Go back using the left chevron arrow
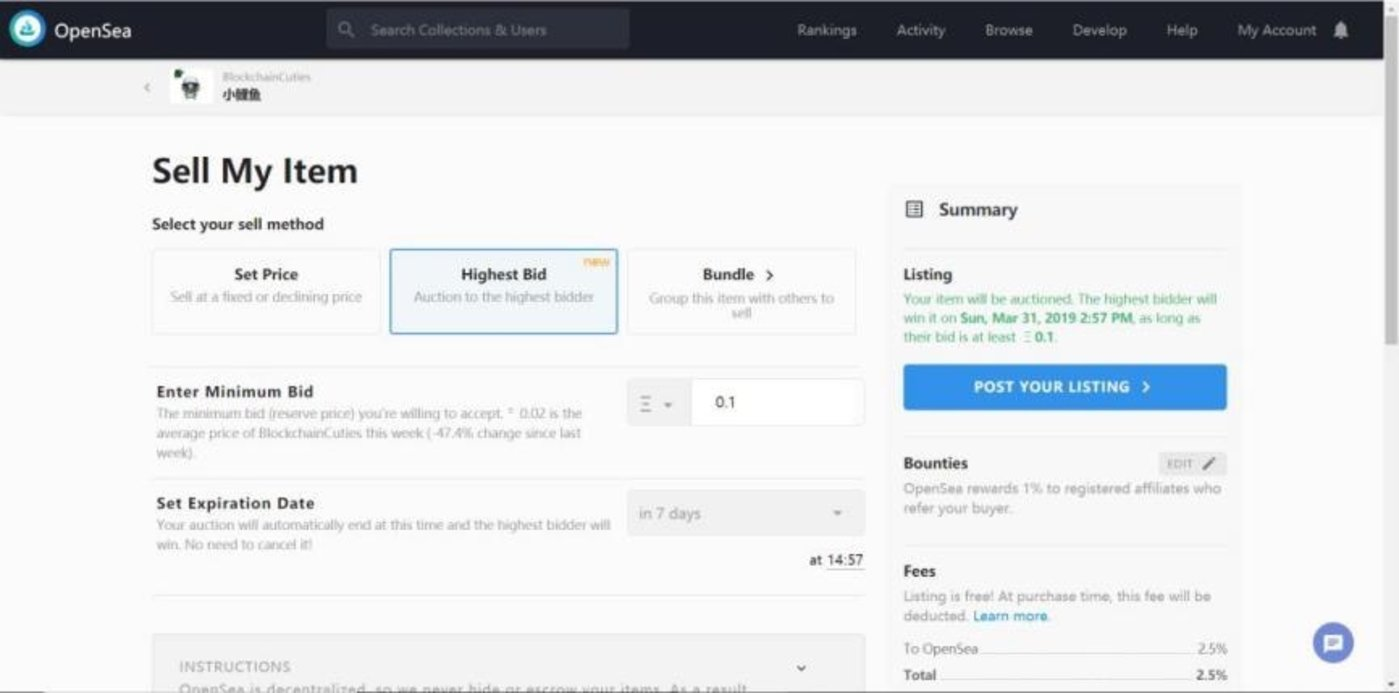This screenshot has width=1399, height=693. 147,88
